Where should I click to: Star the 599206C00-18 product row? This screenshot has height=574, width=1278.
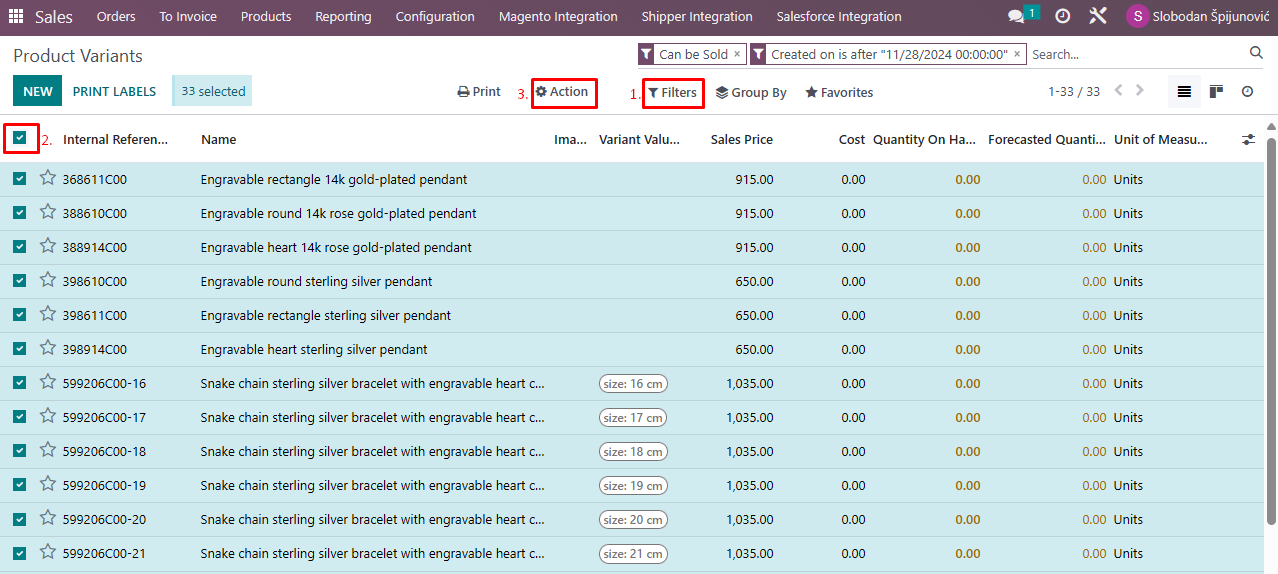[47, 450]
